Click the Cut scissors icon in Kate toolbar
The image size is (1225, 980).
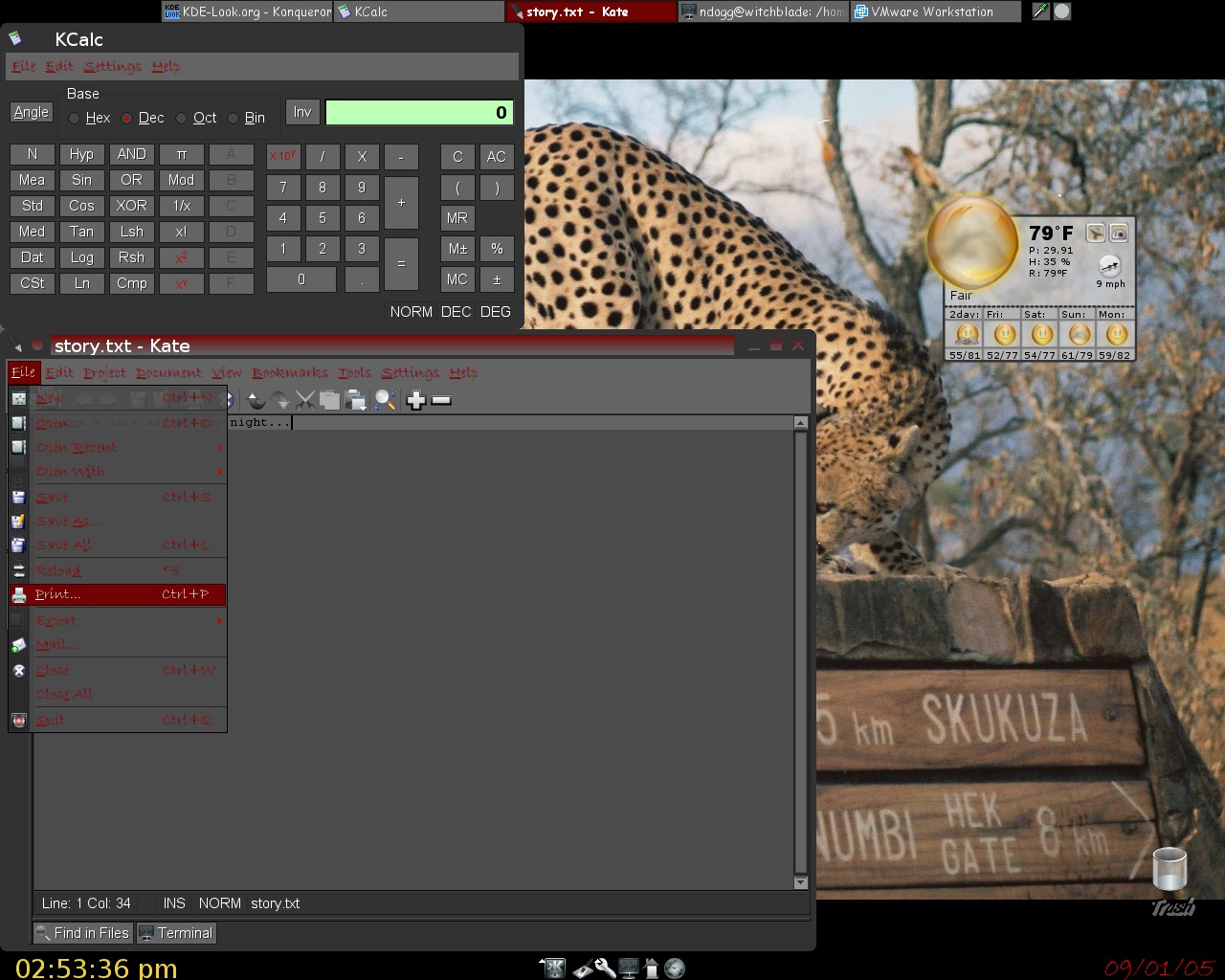305,400
